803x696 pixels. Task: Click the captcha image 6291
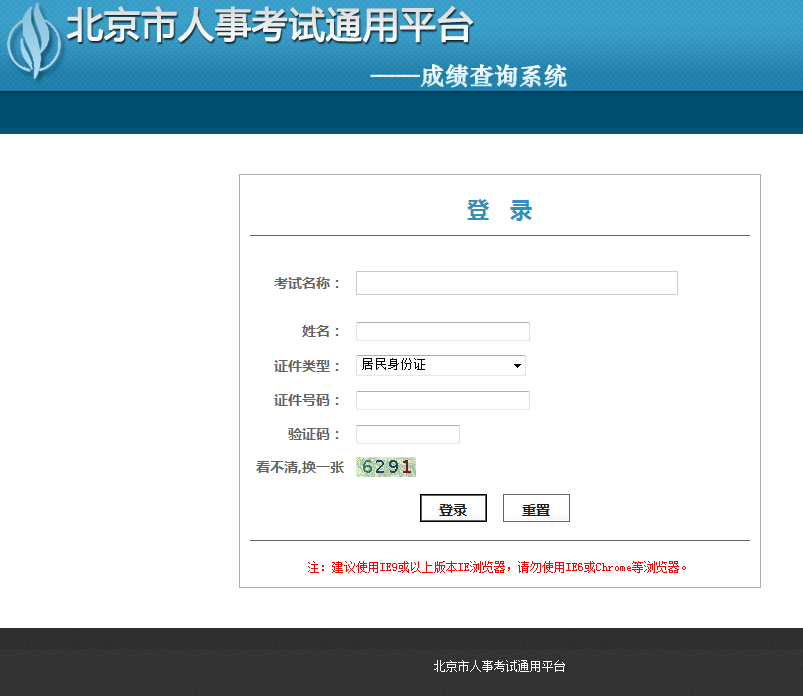(x=386, y=467)
